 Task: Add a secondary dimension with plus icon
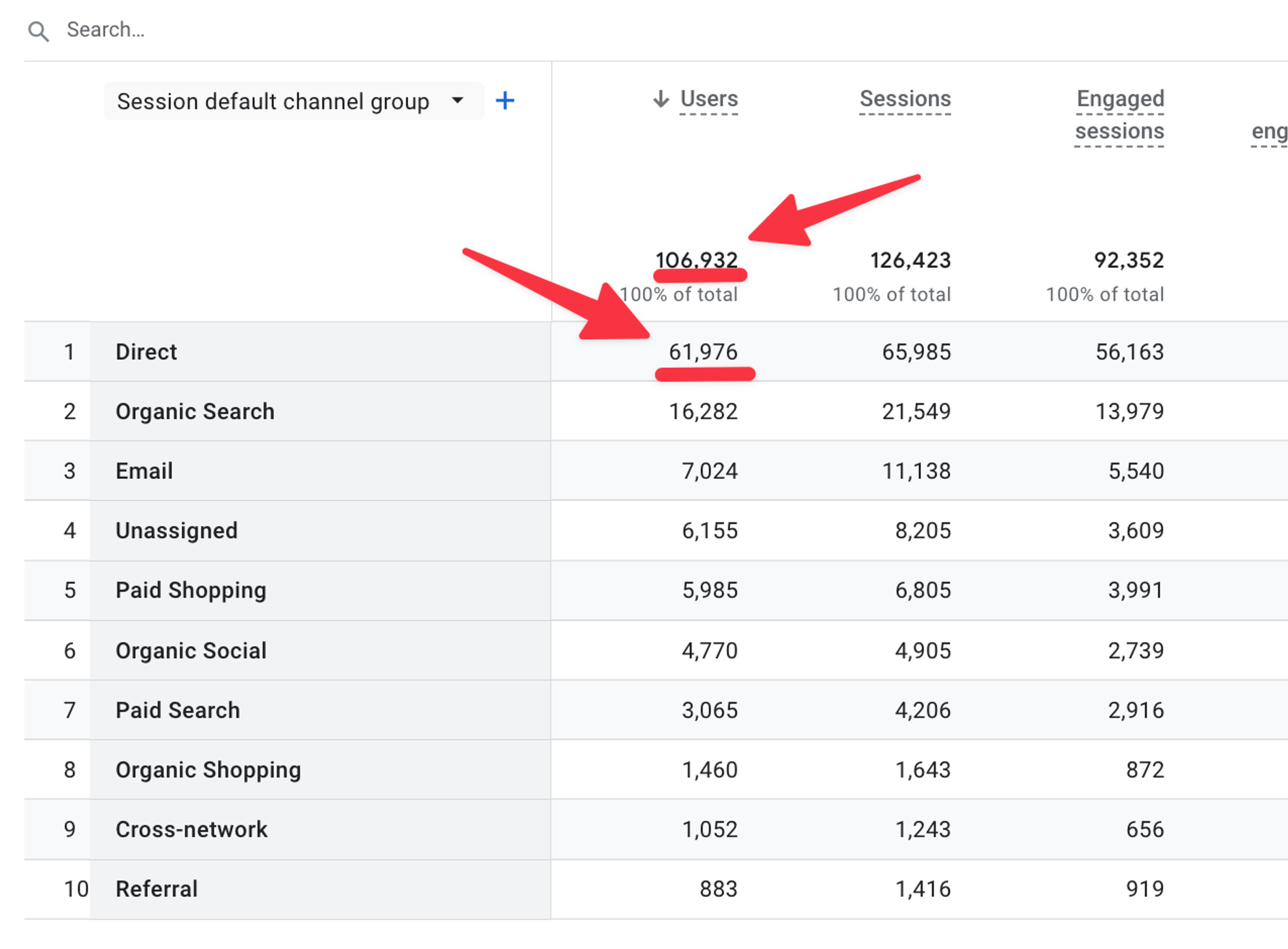point(505,101)
